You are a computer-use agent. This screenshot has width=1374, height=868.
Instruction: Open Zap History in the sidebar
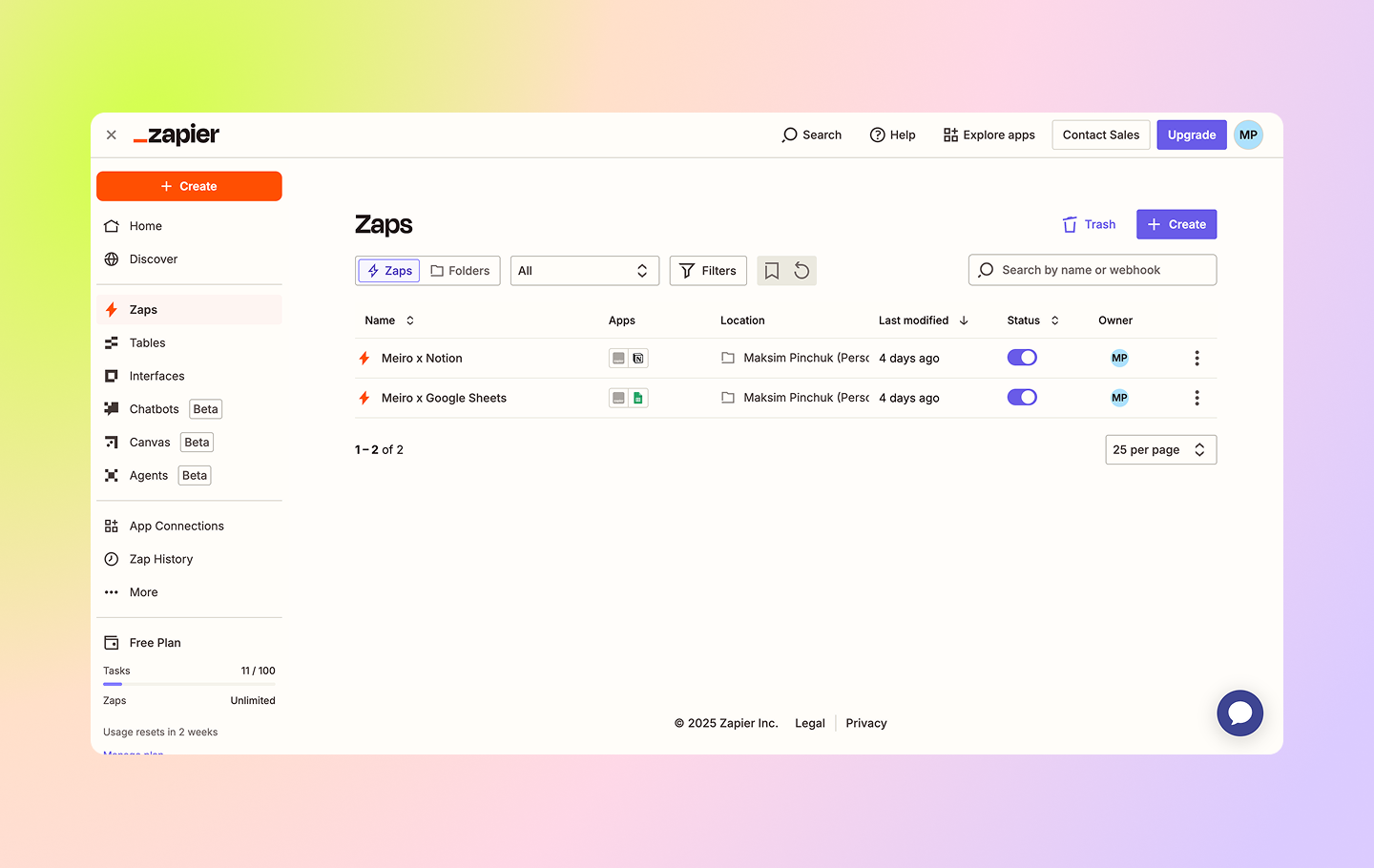pos(189,559)
